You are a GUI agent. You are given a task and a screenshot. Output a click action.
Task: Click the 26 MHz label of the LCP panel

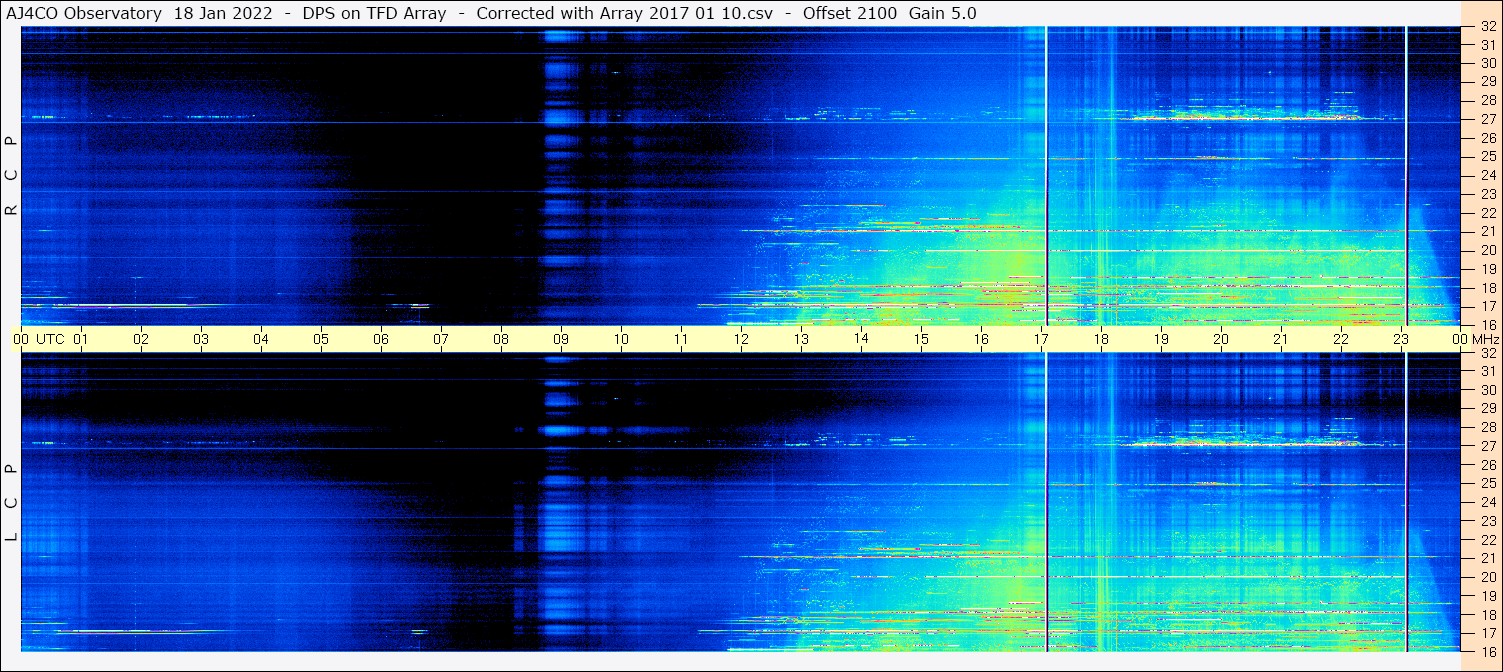click(x=1487, y=465)
